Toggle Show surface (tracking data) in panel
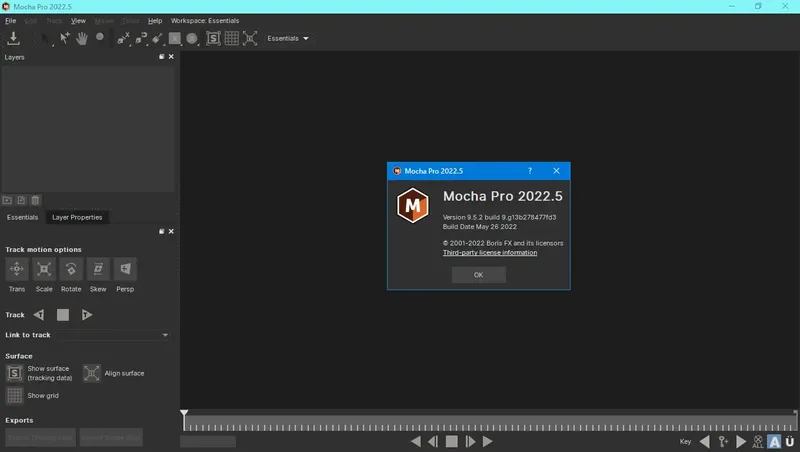 click(15, 373)
